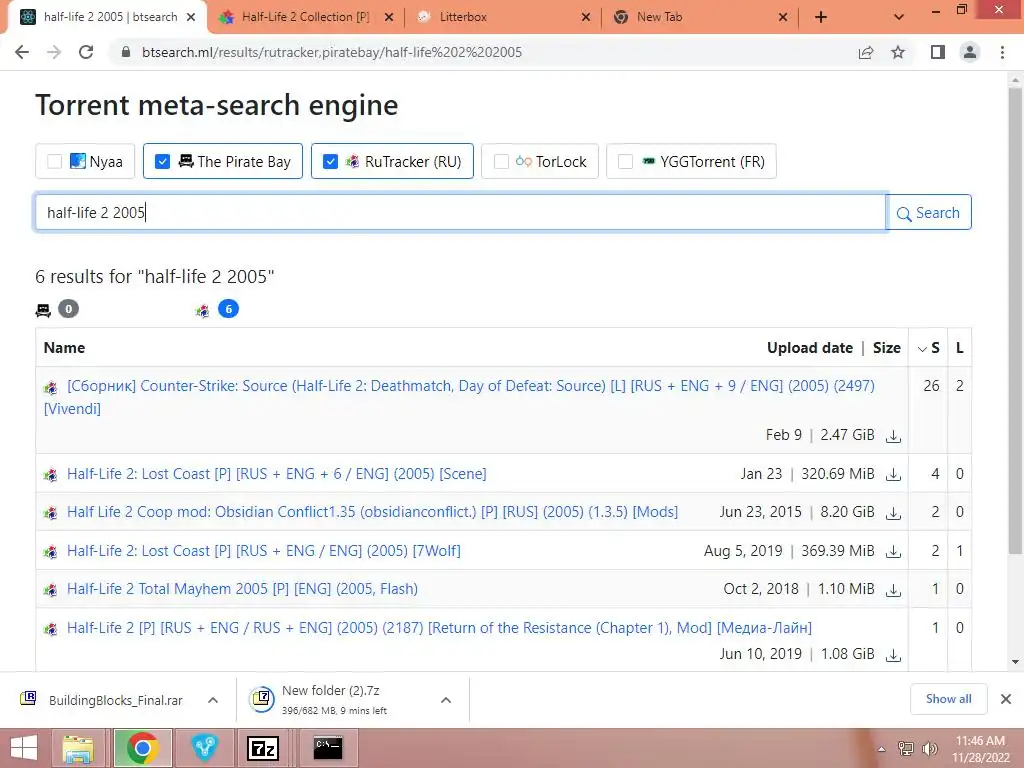The height and width of the screenshot is (768, 1024).
Task: Click the browser back arrow
Action: point(22,52)
